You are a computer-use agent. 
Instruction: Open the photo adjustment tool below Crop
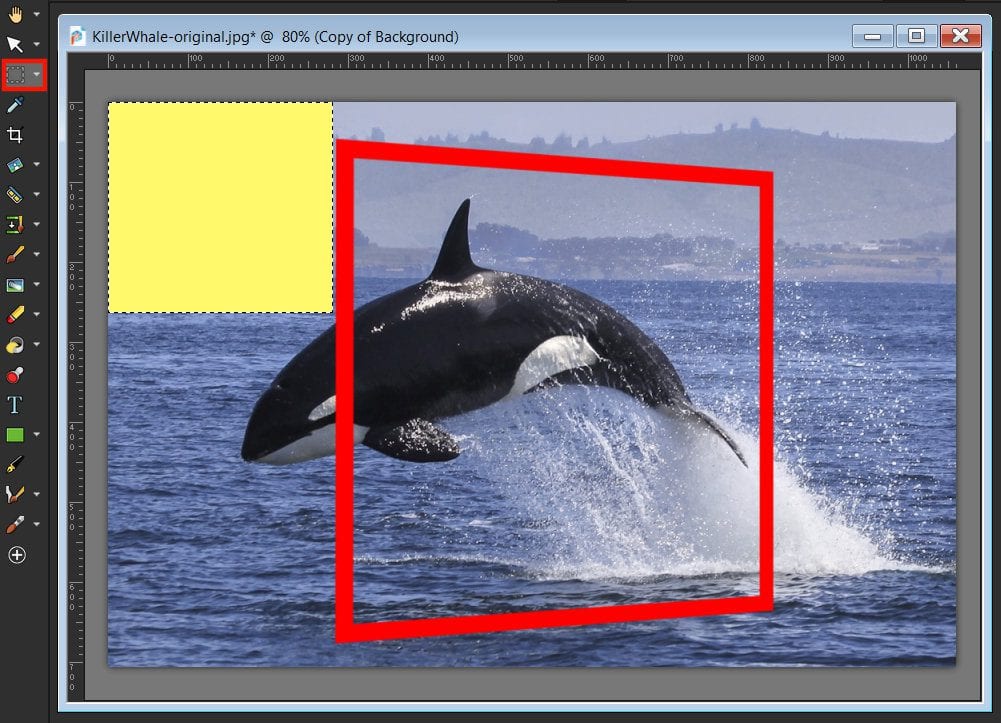coord(15,164)
